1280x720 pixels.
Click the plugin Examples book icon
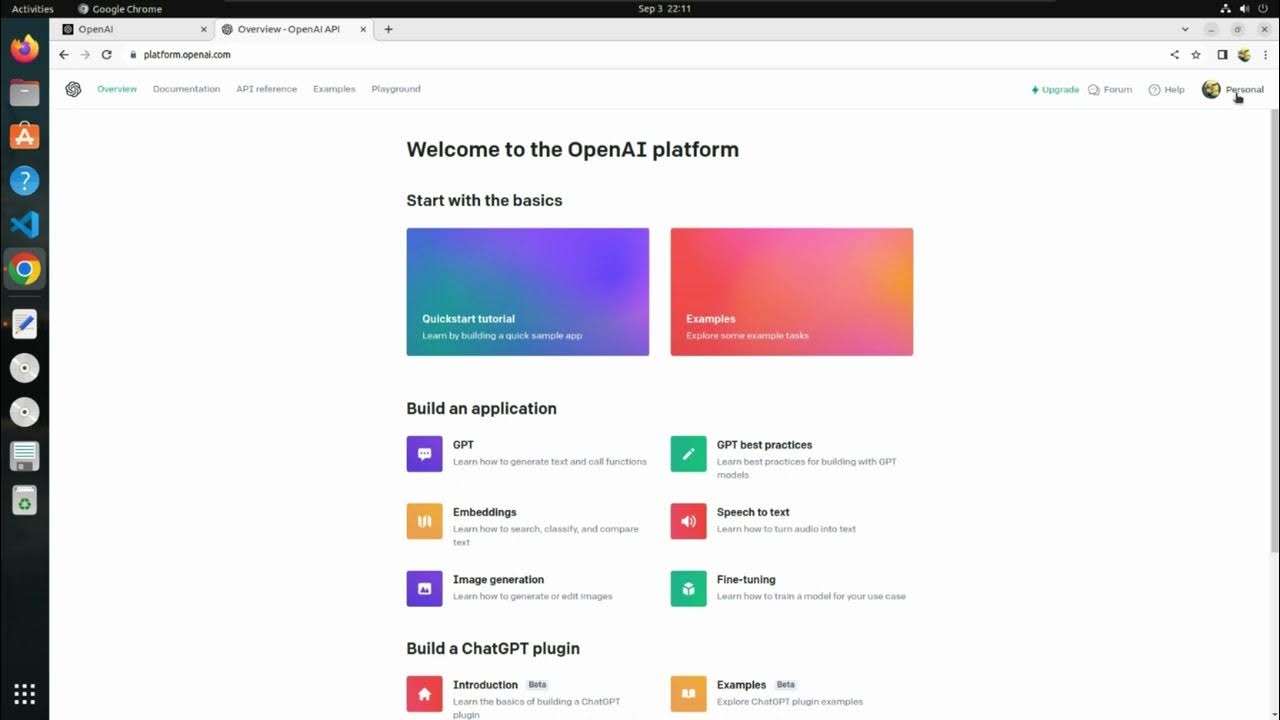point(688,694)
